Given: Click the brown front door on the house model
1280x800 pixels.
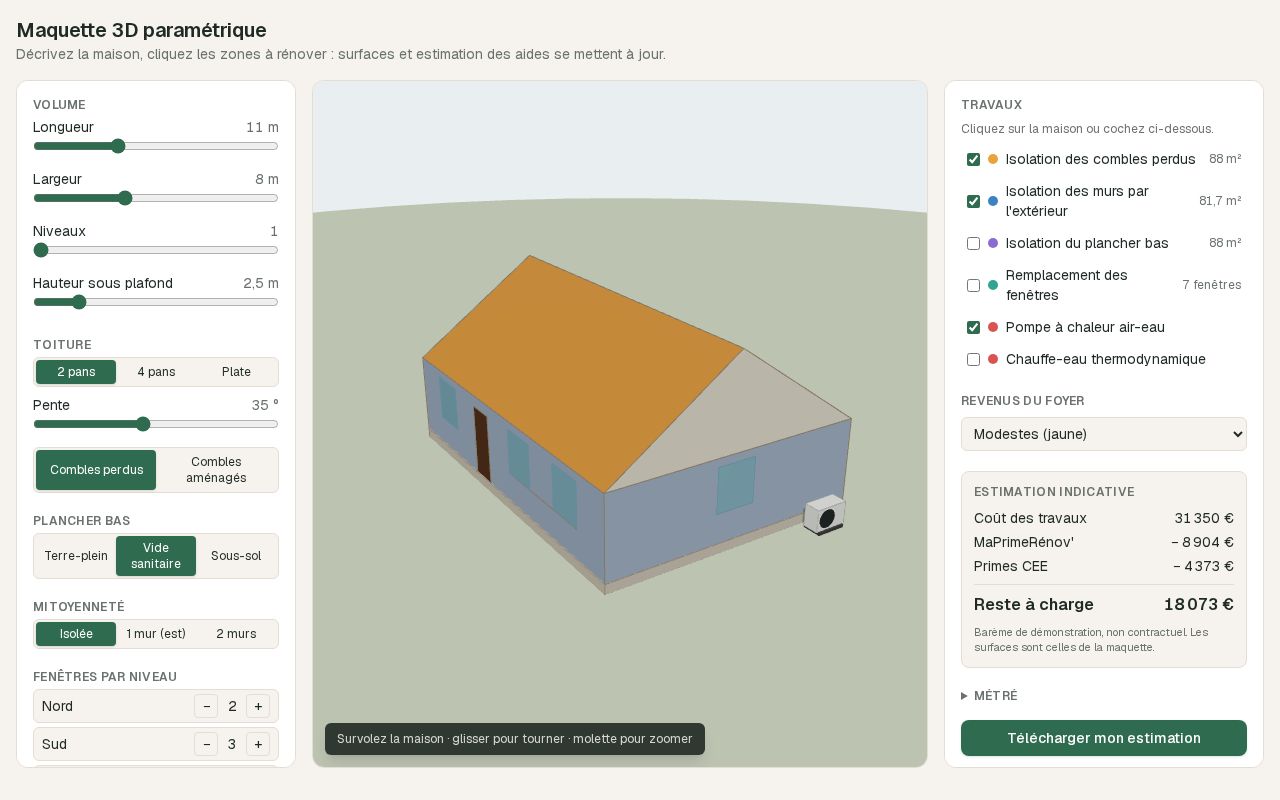Looking at the screenshot, I should (x=482, y=444).
